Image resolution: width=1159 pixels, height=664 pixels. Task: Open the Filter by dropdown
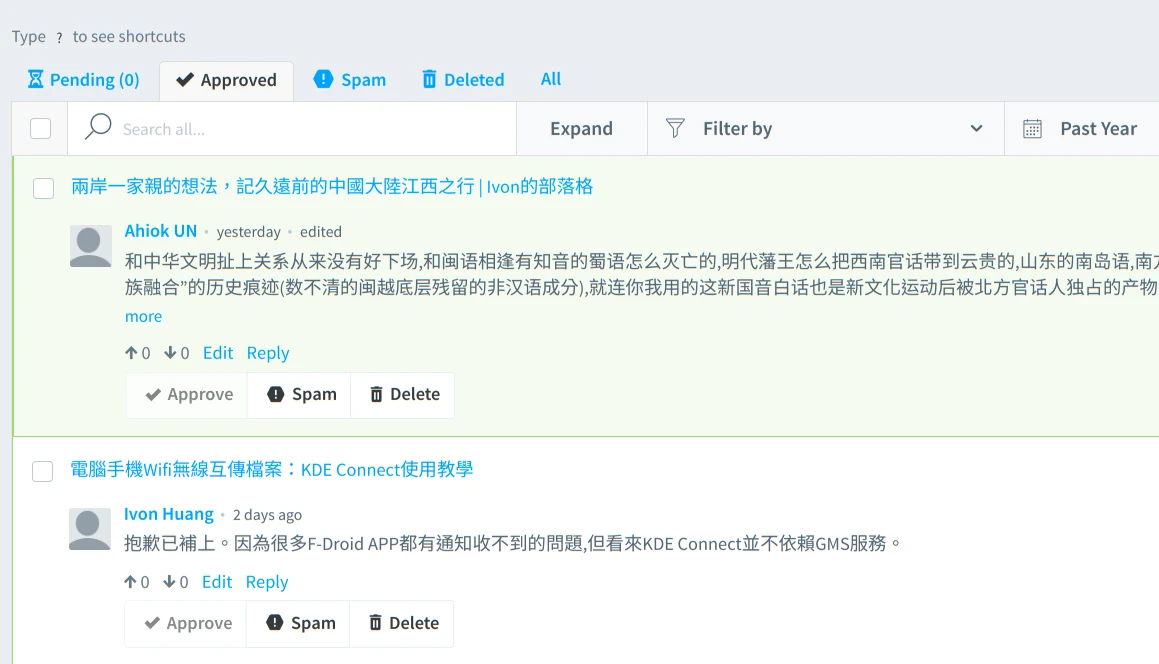click(x=825, y=129)
